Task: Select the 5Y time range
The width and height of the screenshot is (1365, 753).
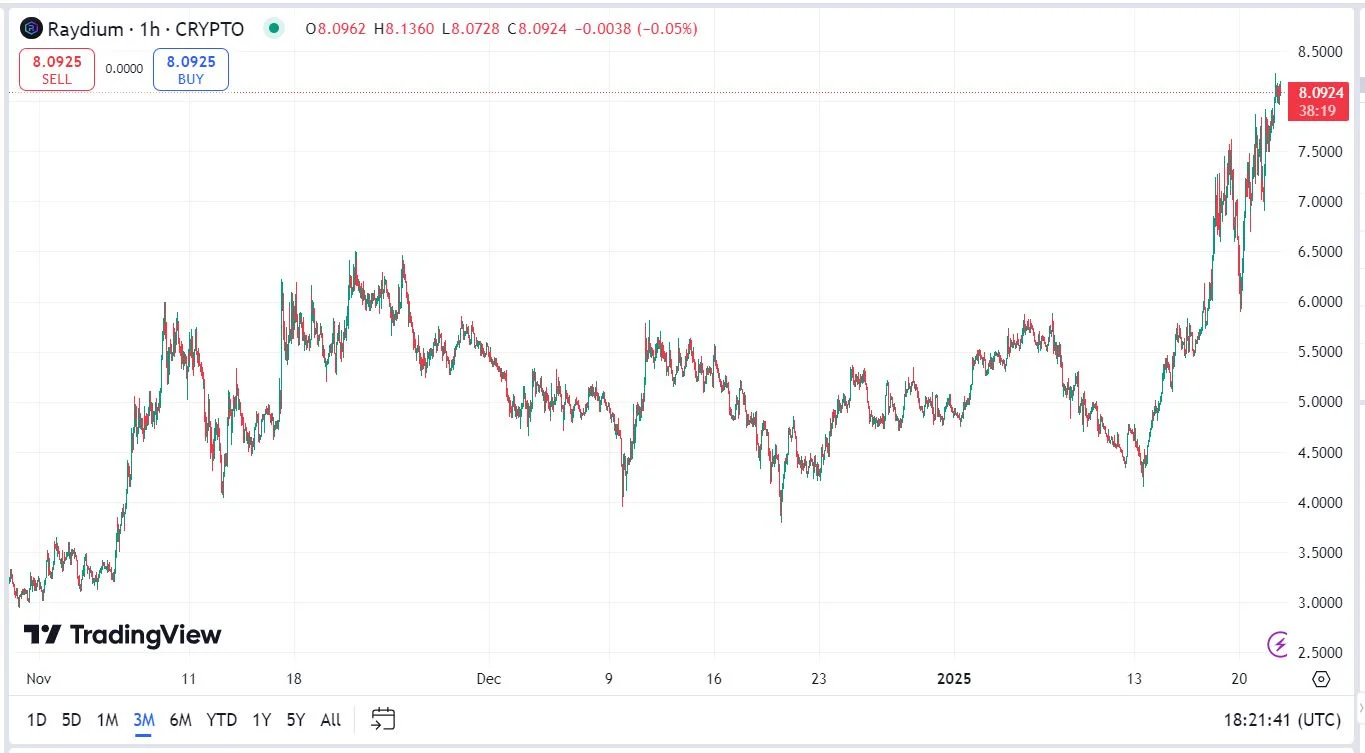Action: tap(295, 720)
